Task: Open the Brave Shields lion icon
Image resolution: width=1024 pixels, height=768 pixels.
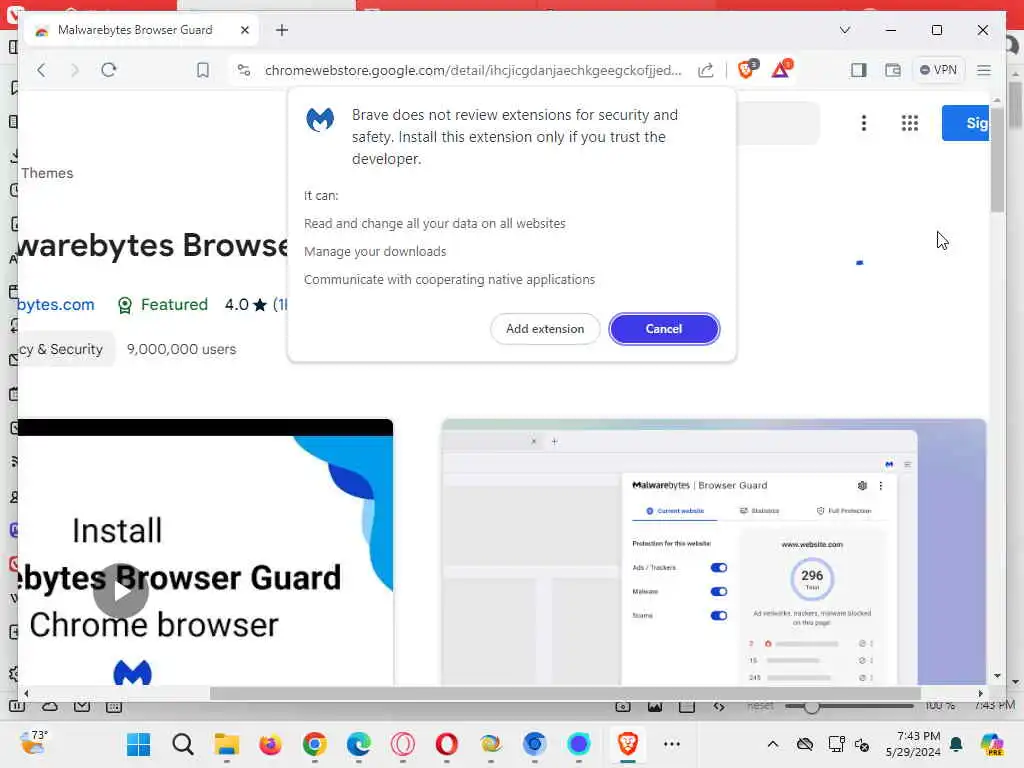Action: (747, 69)
